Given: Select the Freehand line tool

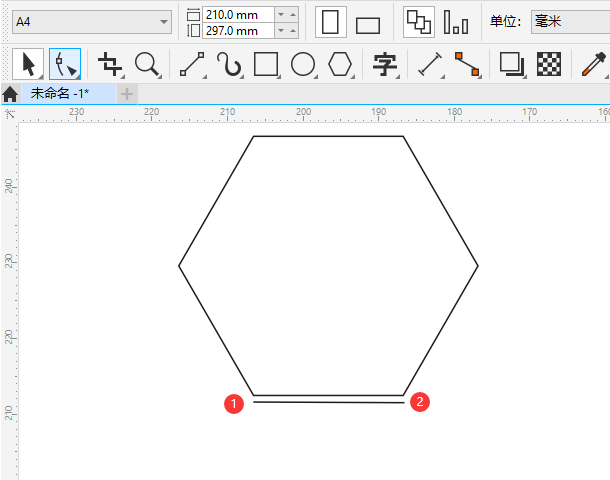Looking at the screenshot, I should (x=191, y=65).
